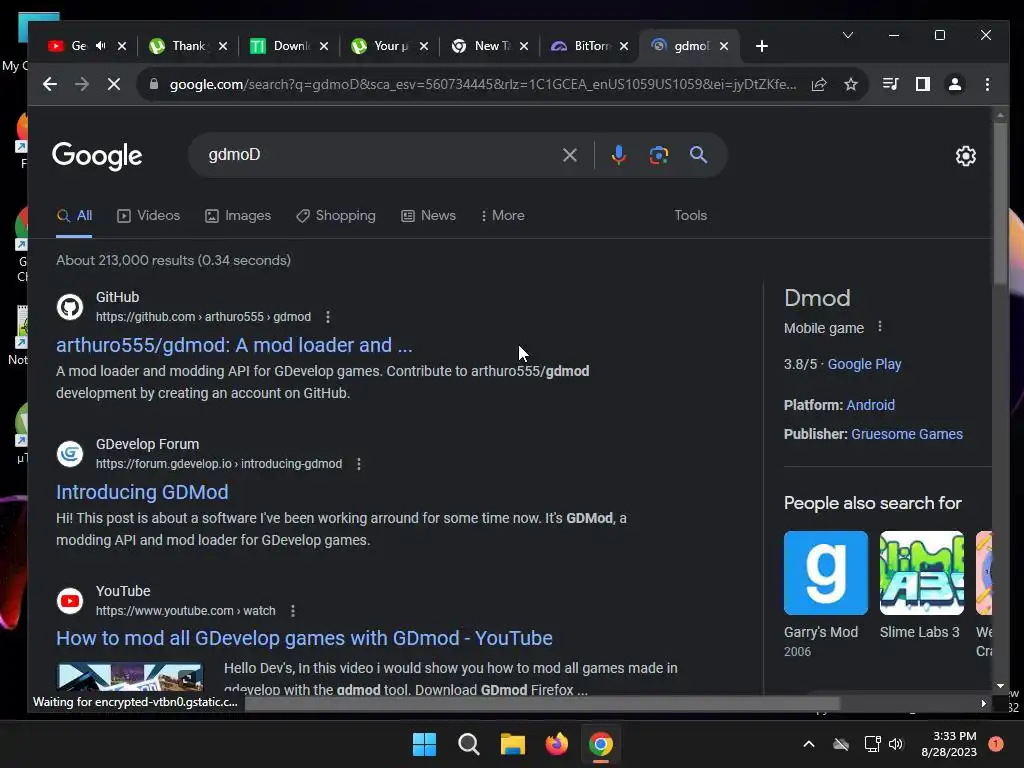Open Chrome profile avatar
1024x768 pixels.
(955, 84)
